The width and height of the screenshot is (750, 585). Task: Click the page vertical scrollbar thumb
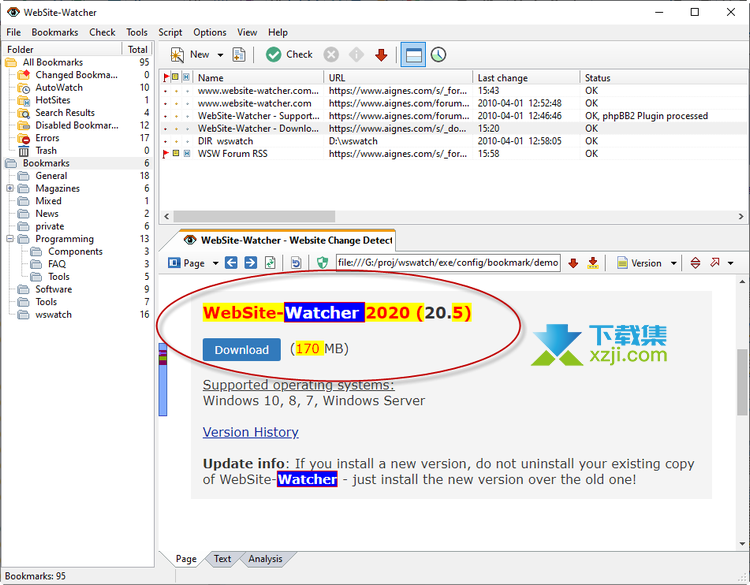click(x=742, y=382)
